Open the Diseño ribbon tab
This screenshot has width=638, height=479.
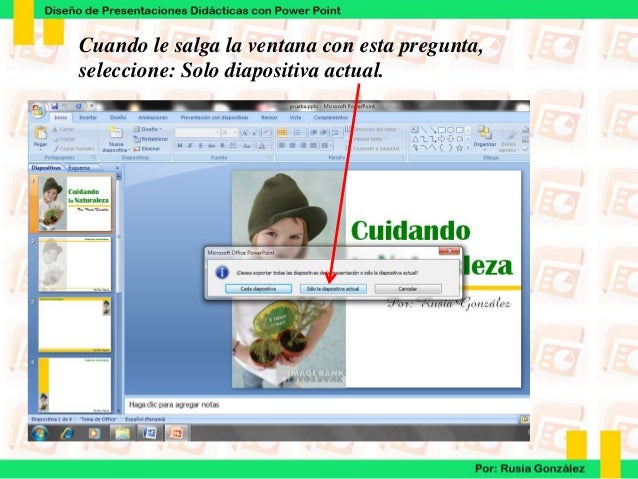[x=118, y=117]
